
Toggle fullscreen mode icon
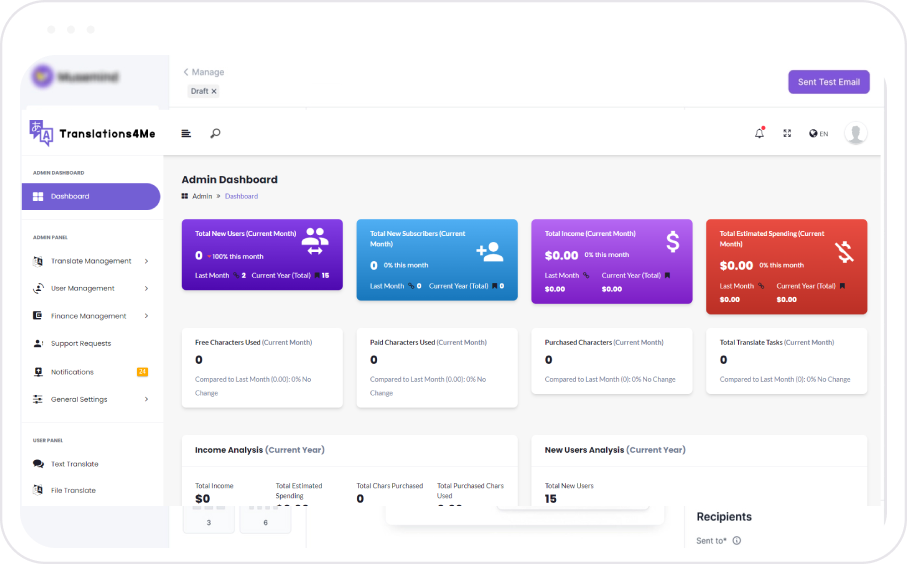(x=787, y=133)
